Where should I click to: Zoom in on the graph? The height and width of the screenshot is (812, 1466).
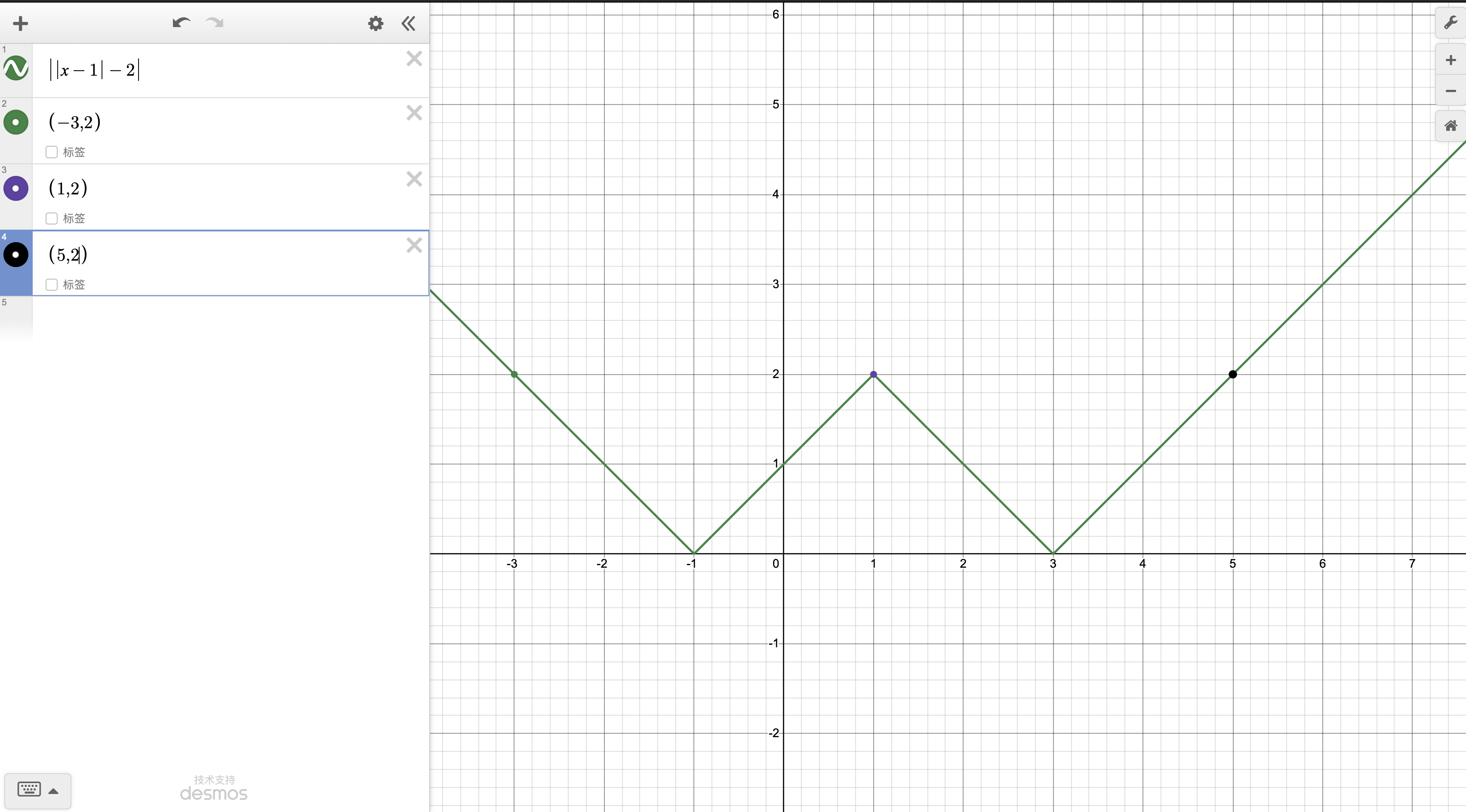coord(1450,60)
